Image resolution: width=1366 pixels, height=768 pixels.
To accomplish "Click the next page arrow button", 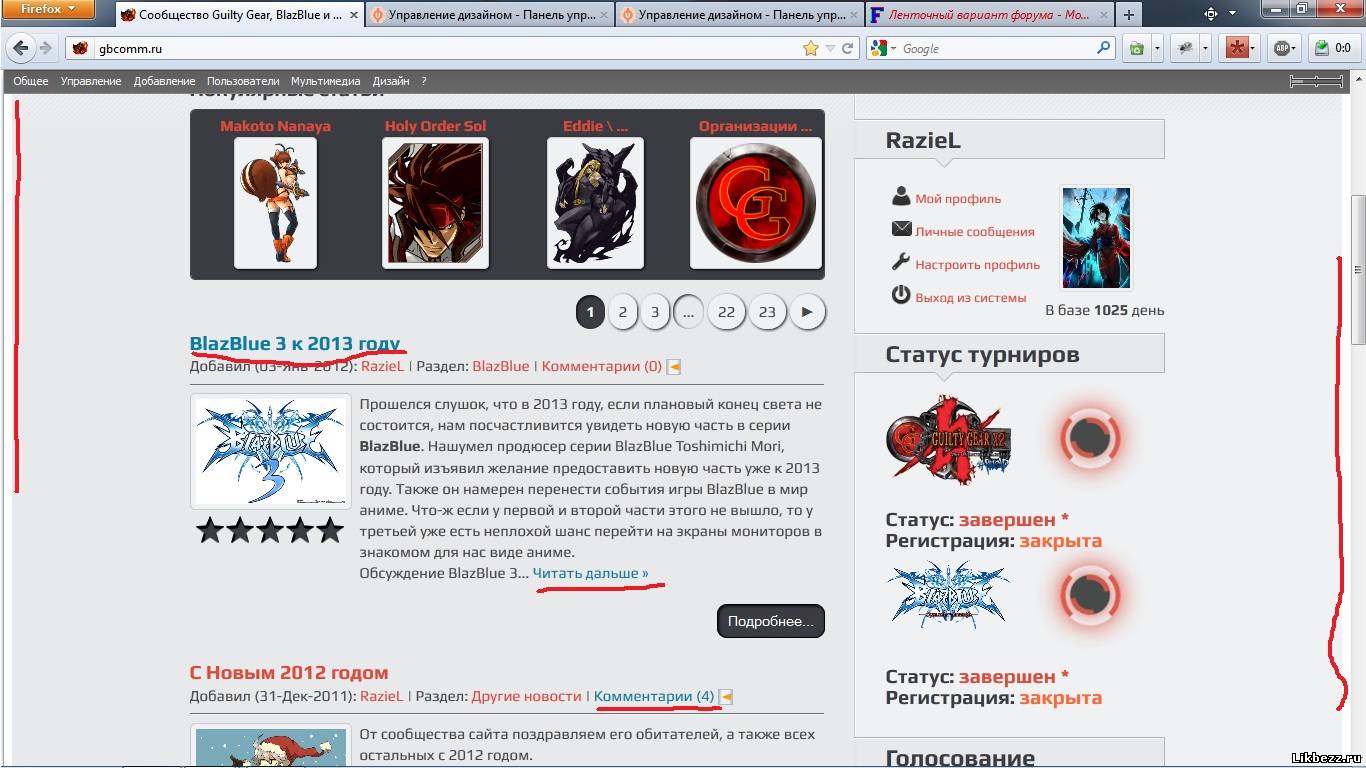I will click(807, 312).
